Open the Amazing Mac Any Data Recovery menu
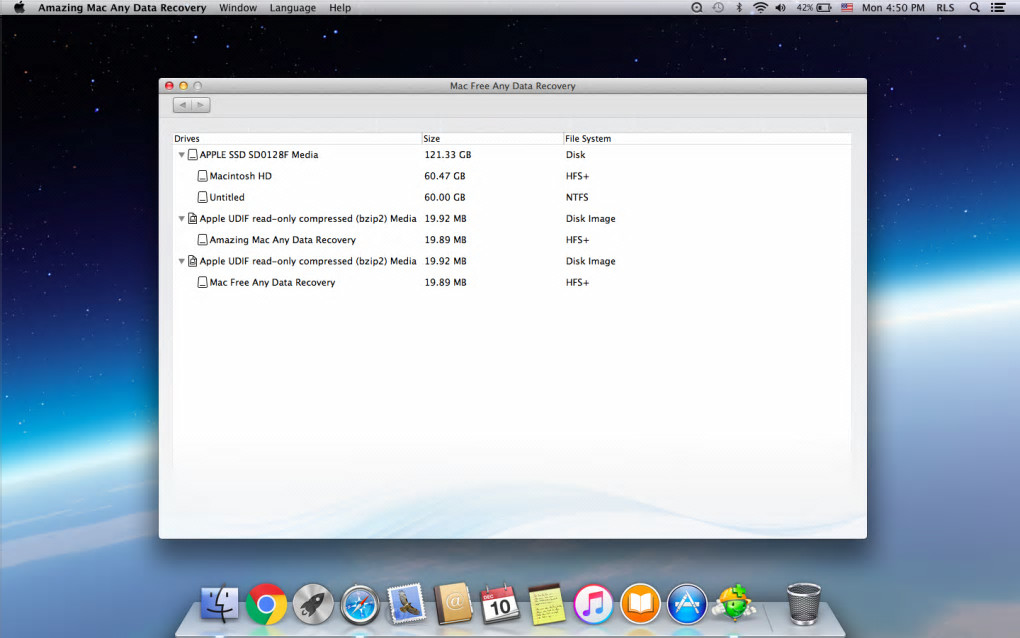Viewport: 1020px width, 638px height. tap(122, 8)
